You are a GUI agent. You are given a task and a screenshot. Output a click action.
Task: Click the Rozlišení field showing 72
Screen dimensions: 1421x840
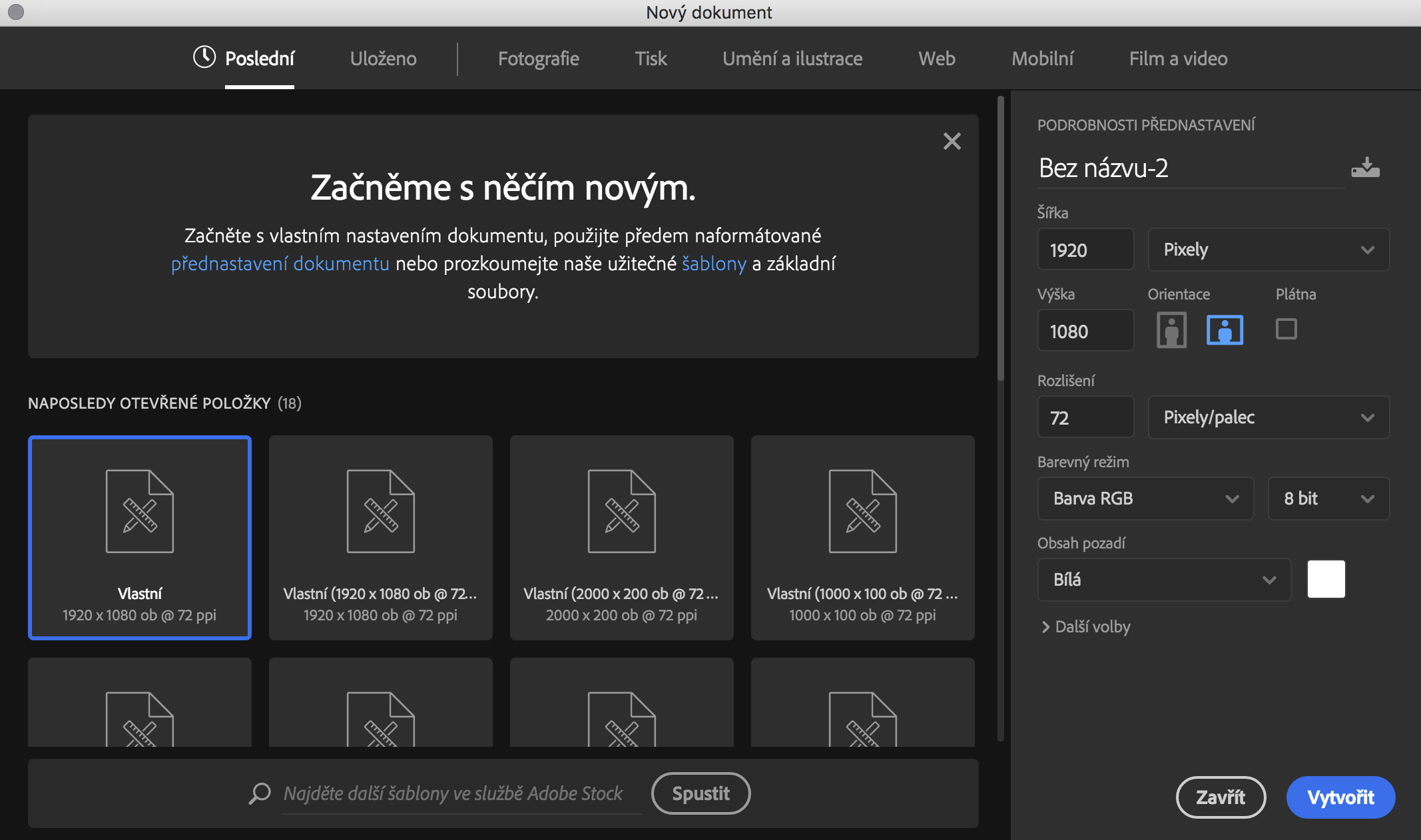(1085, 417)
